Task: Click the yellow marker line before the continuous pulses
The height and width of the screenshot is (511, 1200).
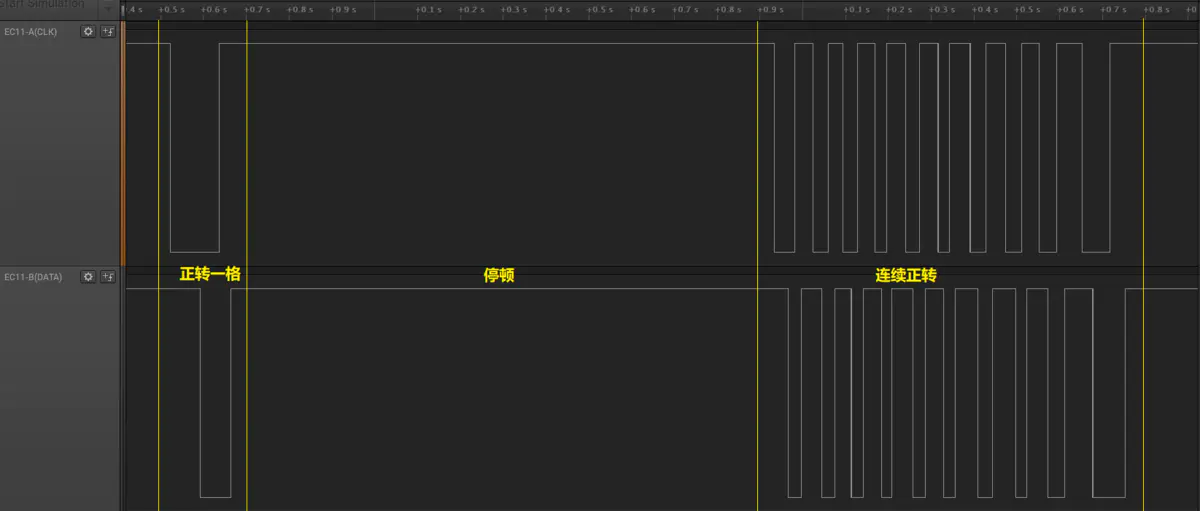Action: click(758, 260)
